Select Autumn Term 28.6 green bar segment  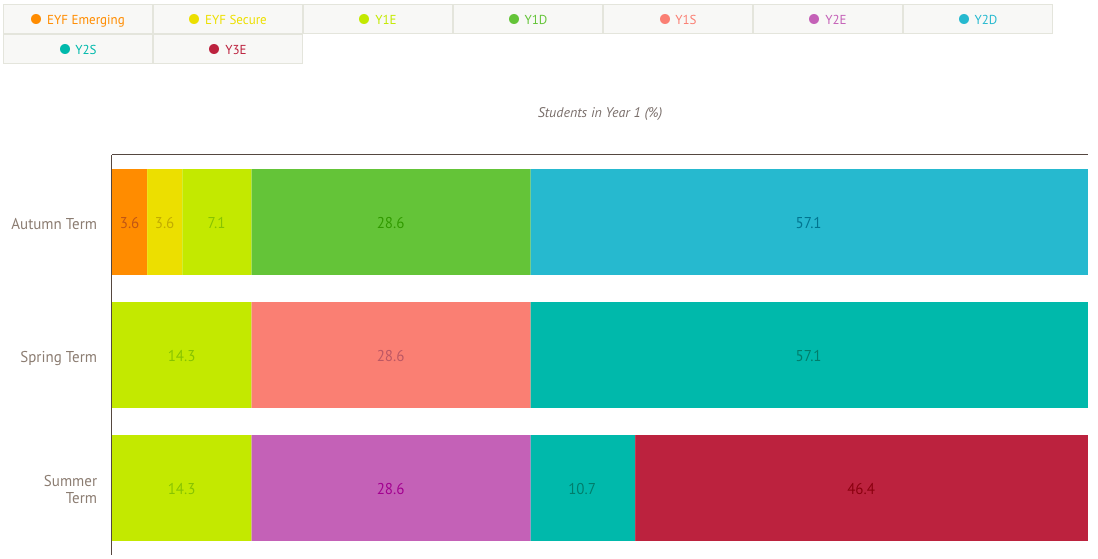pos(391,222)
